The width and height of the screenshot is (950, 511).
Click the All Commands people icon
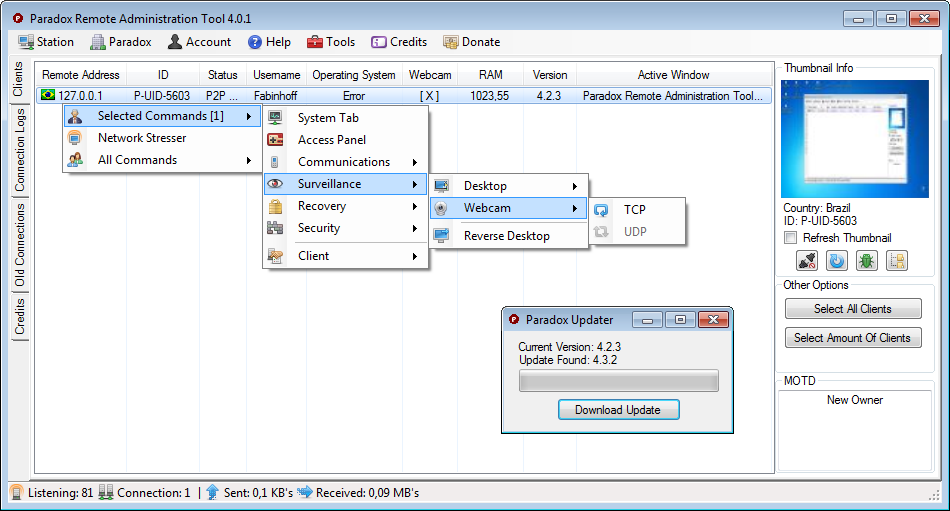75,160
